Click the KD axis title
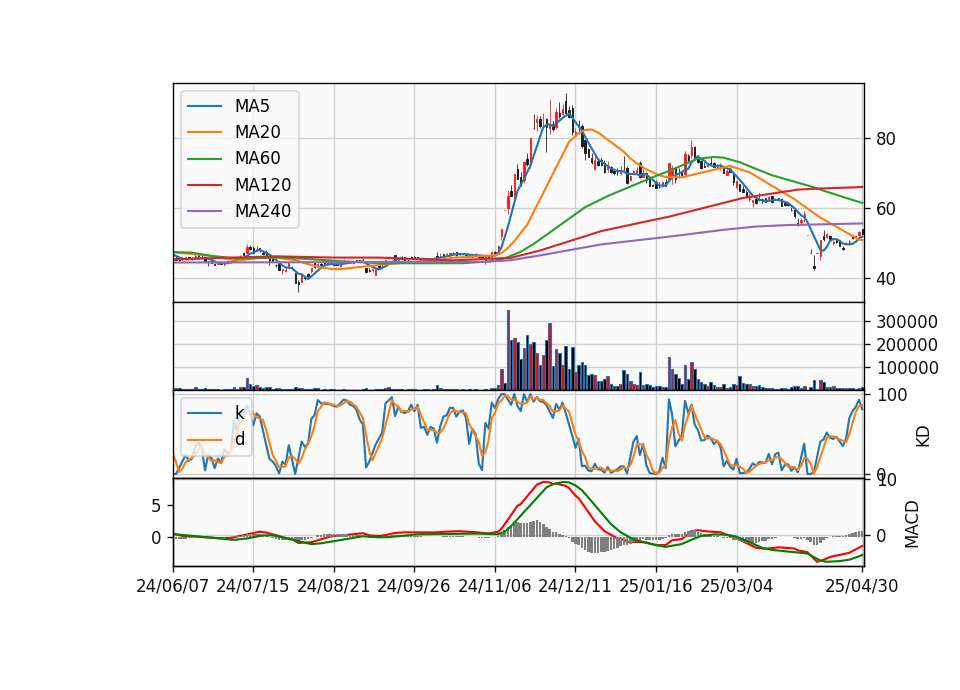Image resolution: width=960 pixels, height=690 pixels. pyautogui.click(x=923, y=437)
